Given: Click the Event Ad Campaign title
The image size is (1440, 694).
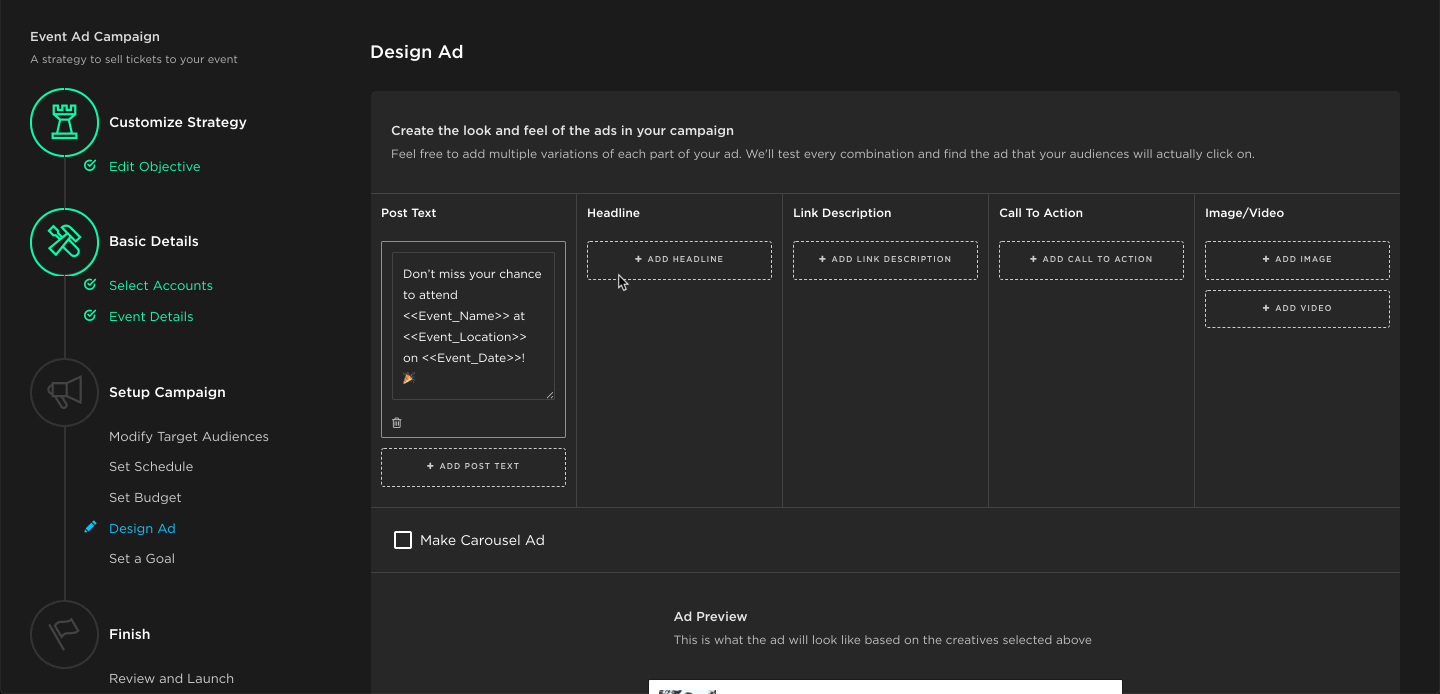Looking at the screenshot, I should [x=95, y=37].
